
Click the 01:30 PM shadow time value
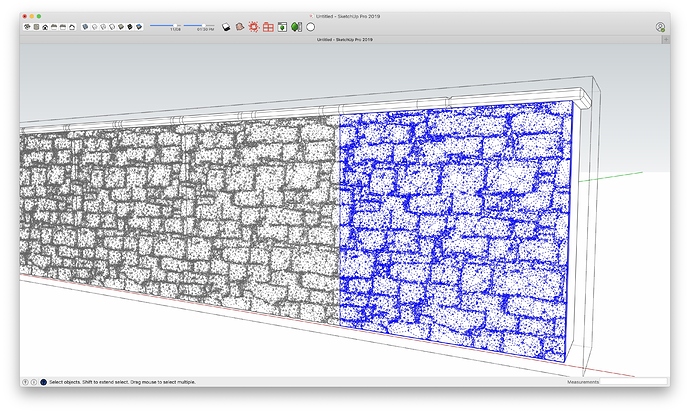[206, 30]
